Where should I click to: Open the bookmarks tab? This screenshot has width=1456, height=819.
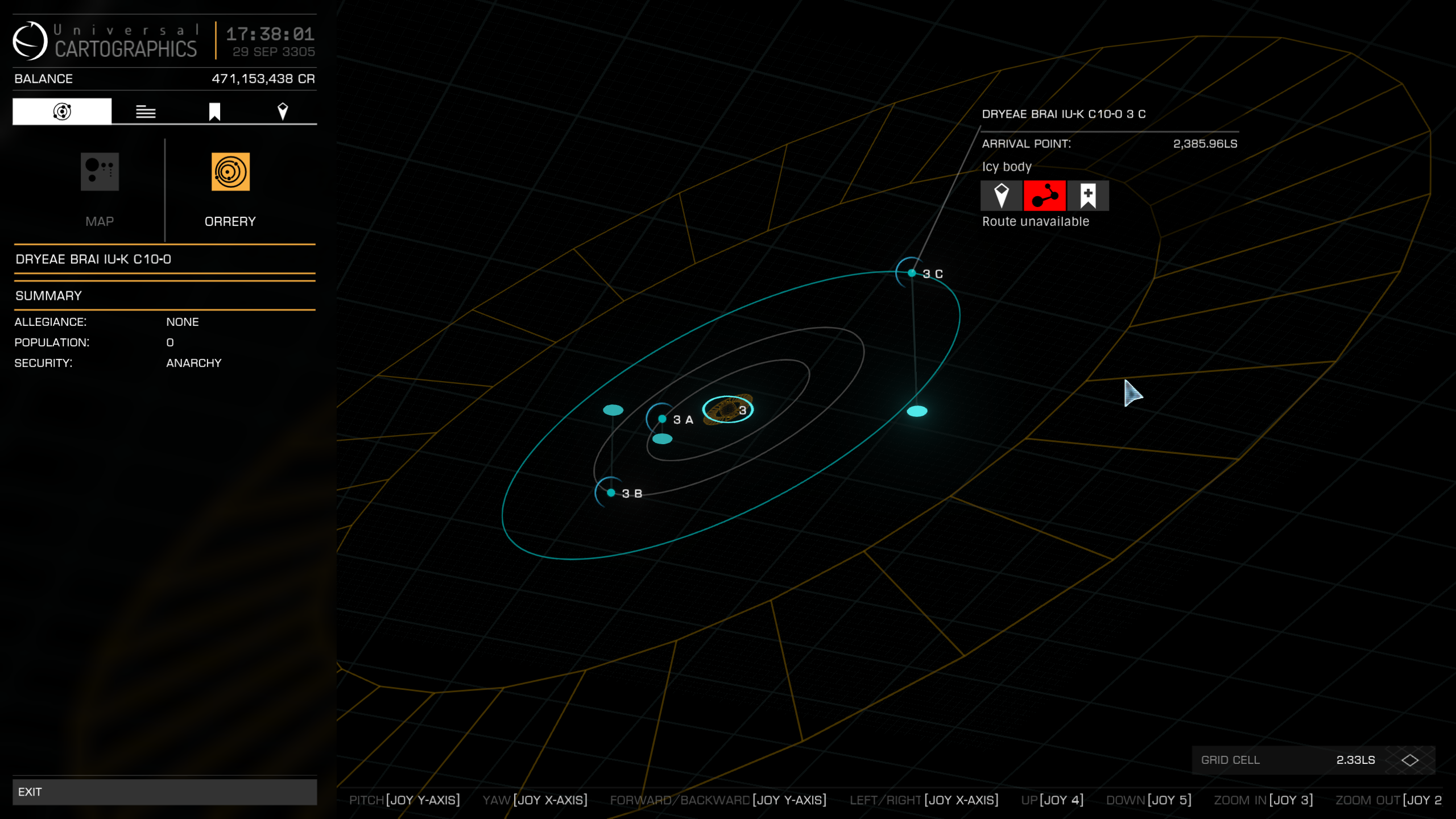click(x=214, y=111)
